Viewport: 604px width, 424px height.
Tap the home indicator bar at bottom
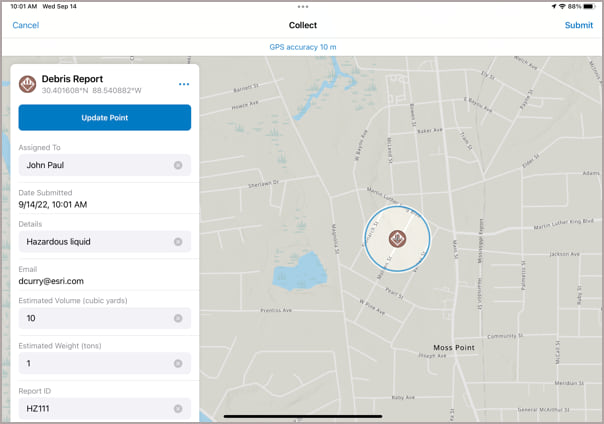tap(303, 416)
